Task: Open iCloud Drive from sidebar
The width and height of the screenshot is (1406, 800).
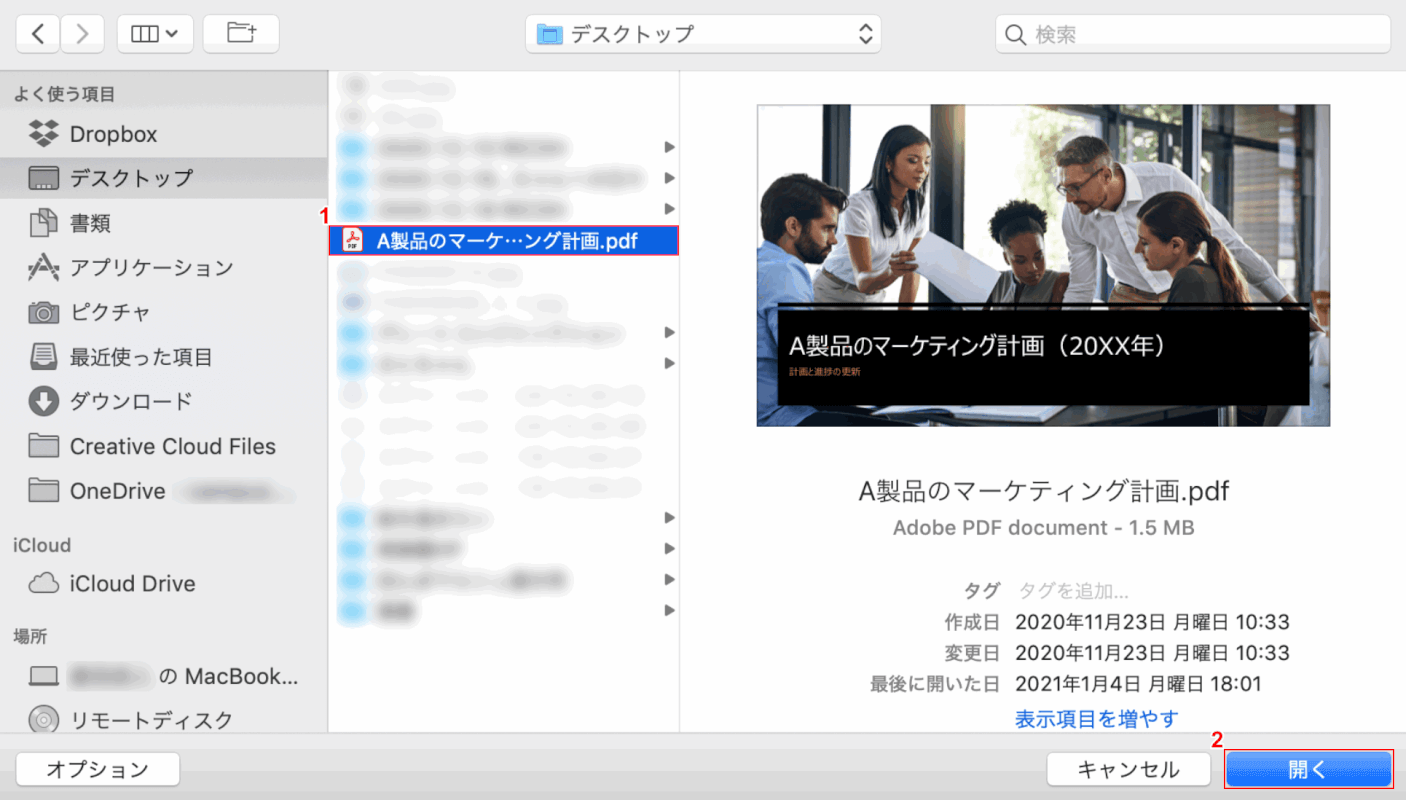Action: (x=132, y=584)
